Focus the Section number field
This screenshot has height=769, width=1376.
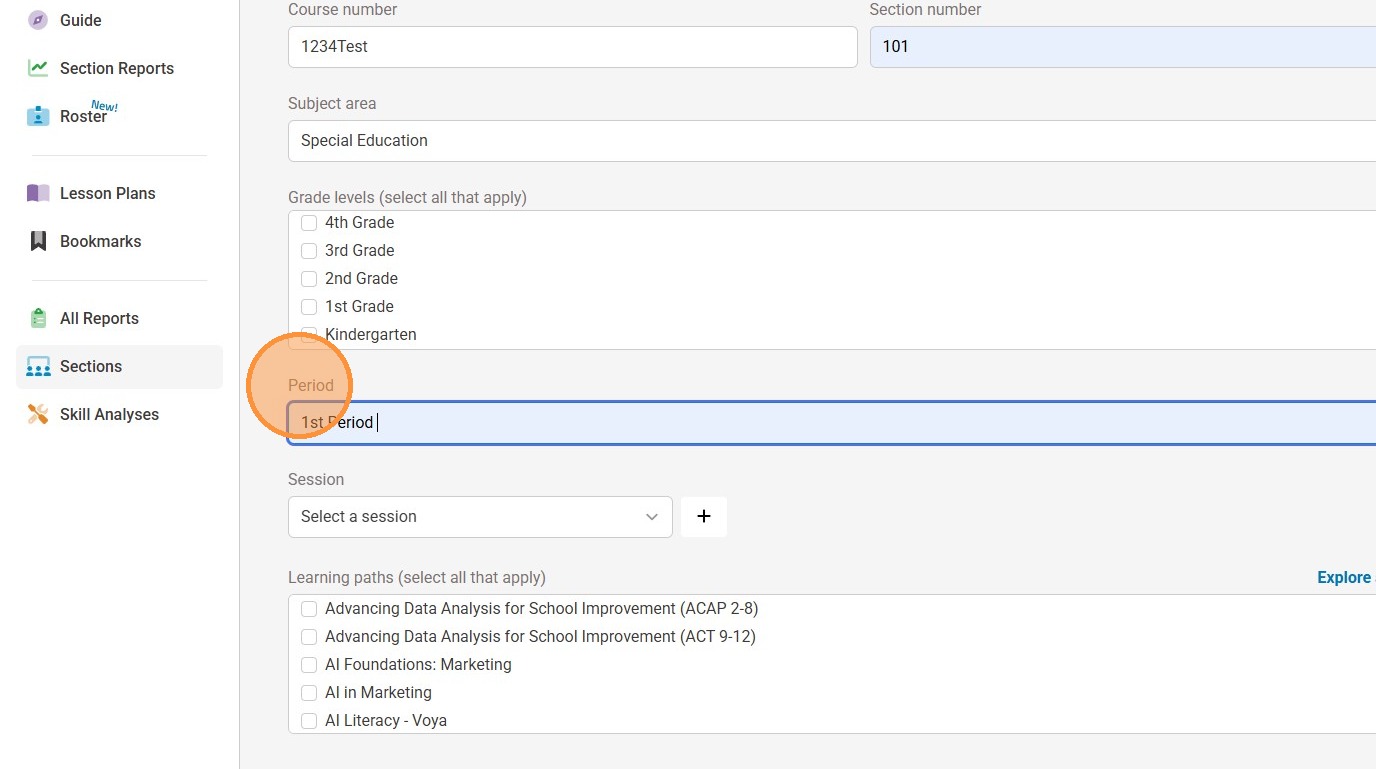pyautogui.click(x=1120, y=47)
